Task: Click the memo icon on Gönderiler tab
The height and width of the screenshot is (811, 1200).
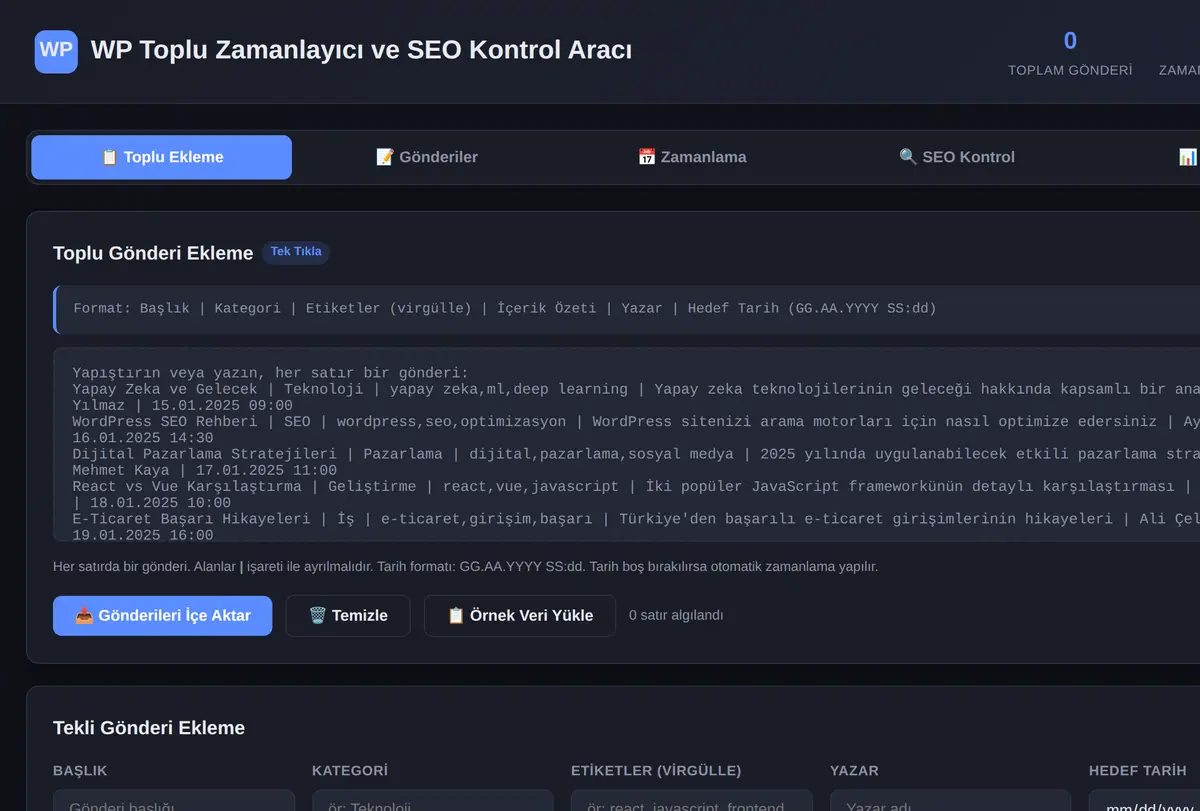Action: 385,157
